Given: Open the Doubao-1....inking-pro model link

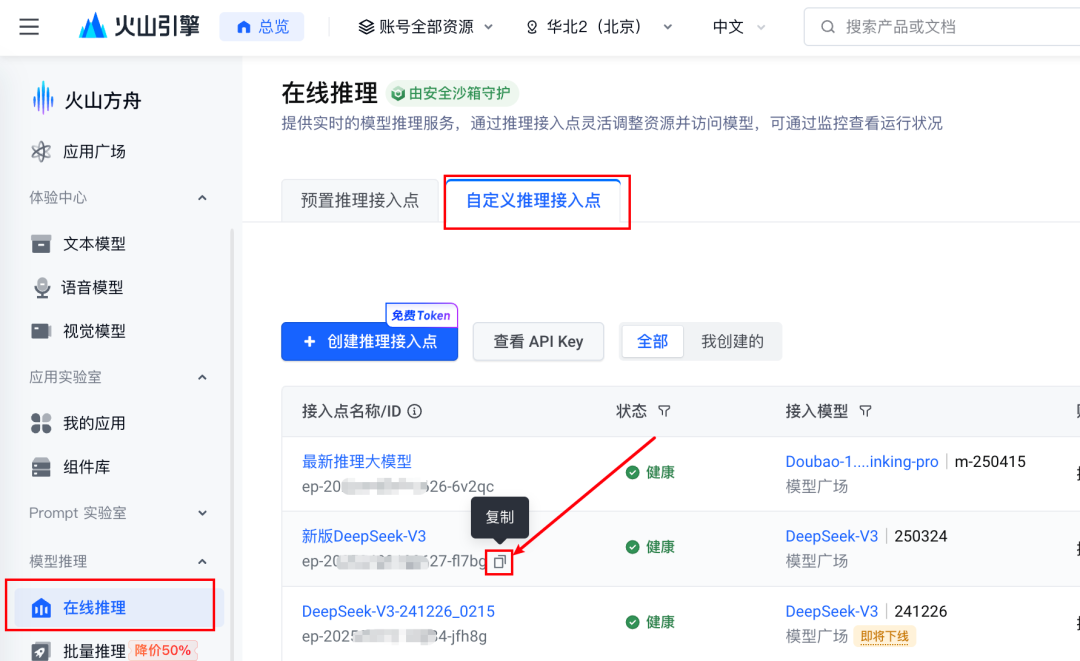Looking at the screenshot, I should click(x=862, y=461).
